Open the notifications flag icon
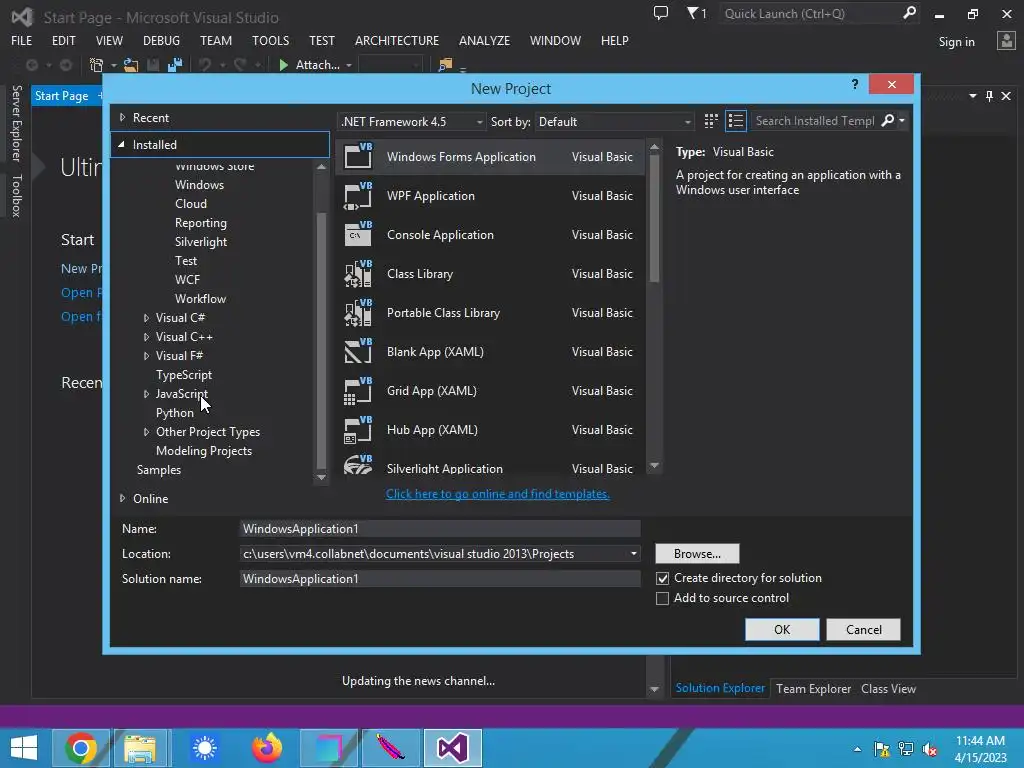The height and width of the screenshot is (768, 1024). [x=692, y=13]
